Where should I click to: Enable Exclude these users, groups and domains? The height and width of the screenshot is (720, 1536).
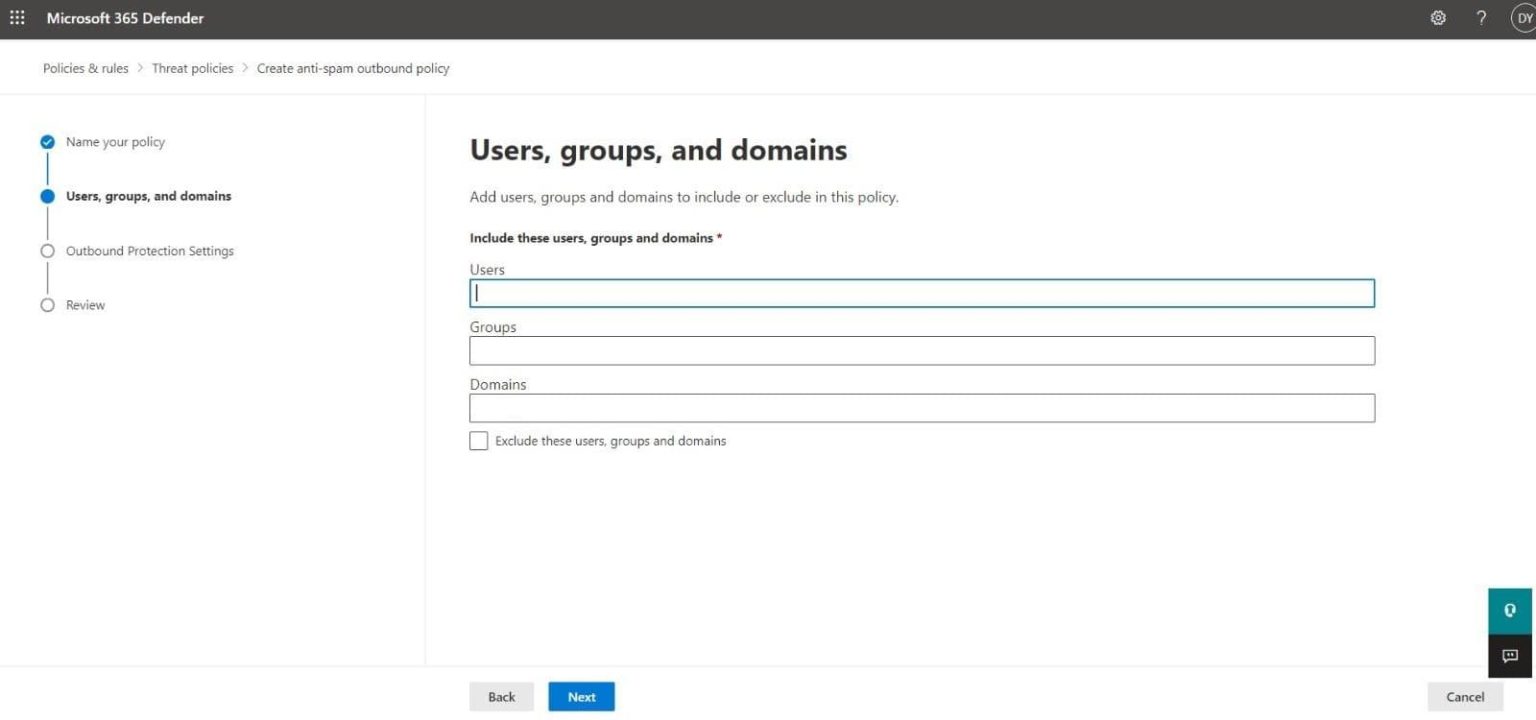[478, 440]
